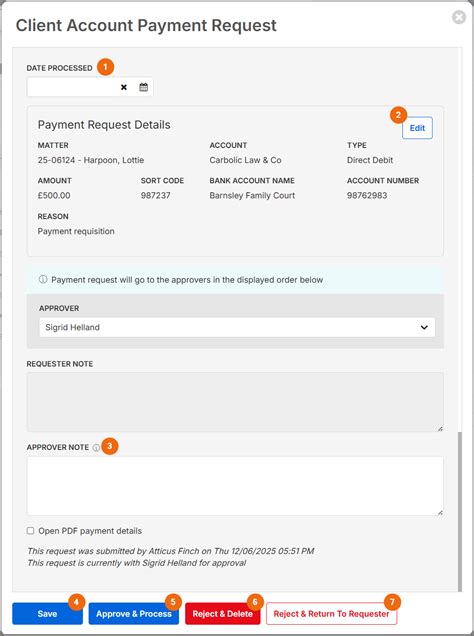The height and width of the screenshot is (636, 474).
Task: Edit the Payment Request Details
Action: click(417, 128)
